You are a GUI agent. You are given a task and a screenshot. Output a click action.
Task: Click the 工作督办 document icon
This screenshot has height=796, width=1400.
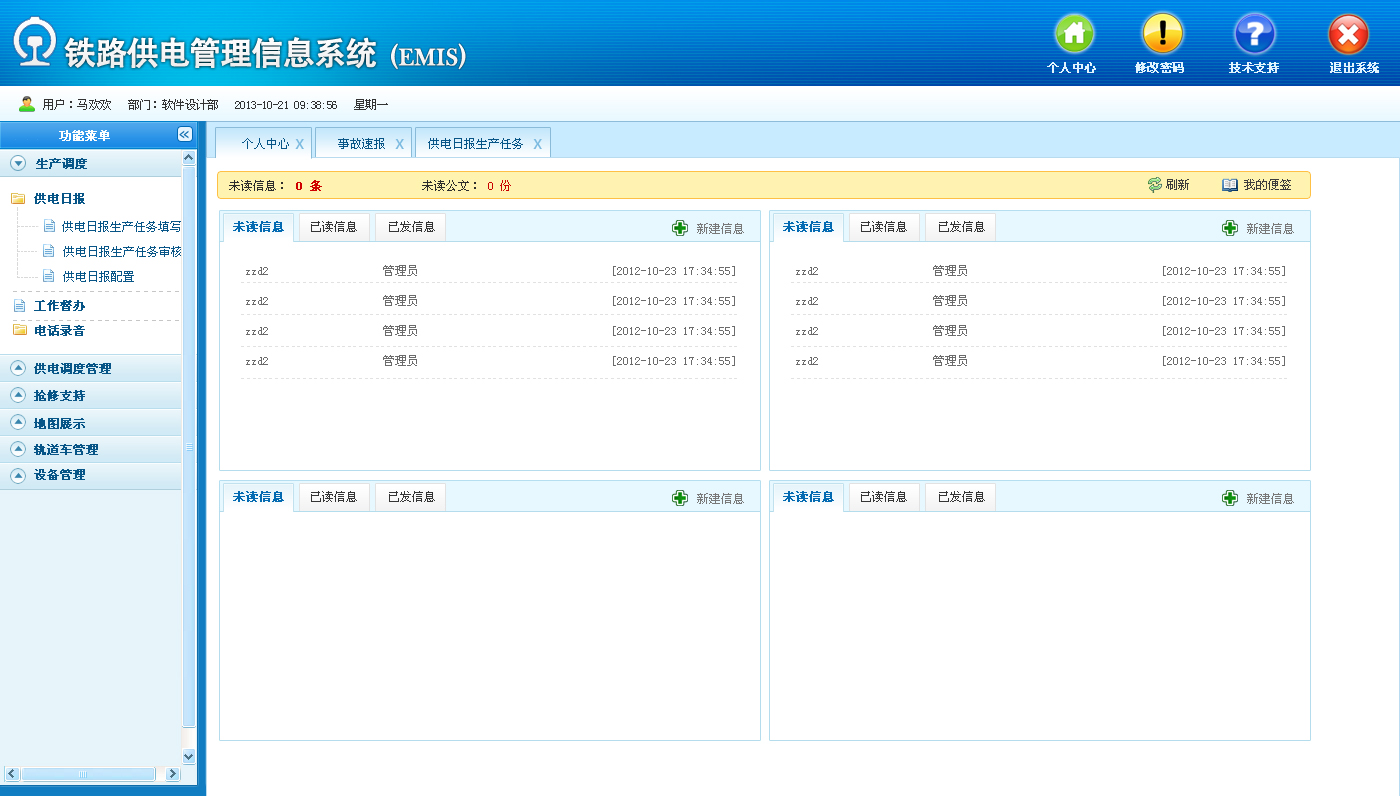tap(19, 306)
